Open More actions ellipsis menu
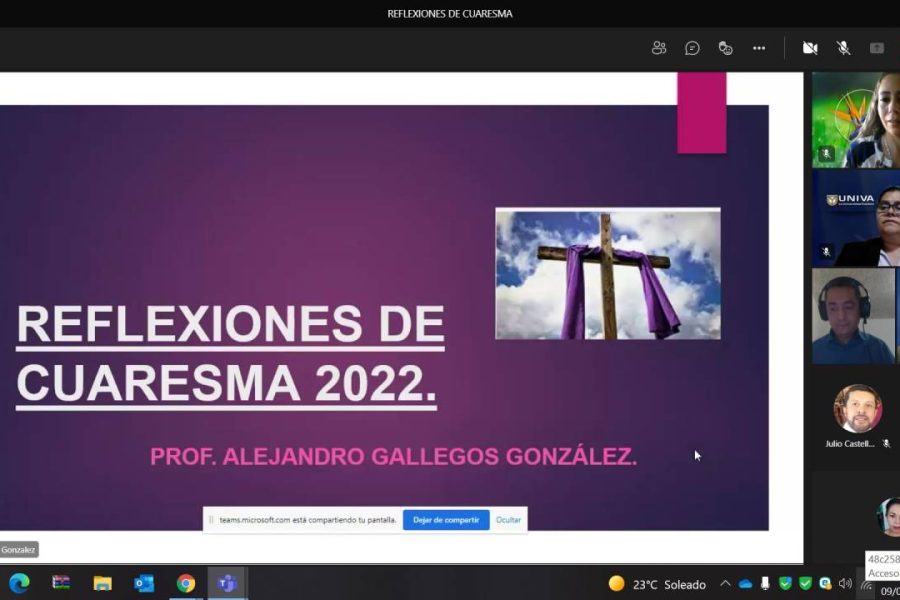This screenshot has height=600, width=900. coord(759,48)
